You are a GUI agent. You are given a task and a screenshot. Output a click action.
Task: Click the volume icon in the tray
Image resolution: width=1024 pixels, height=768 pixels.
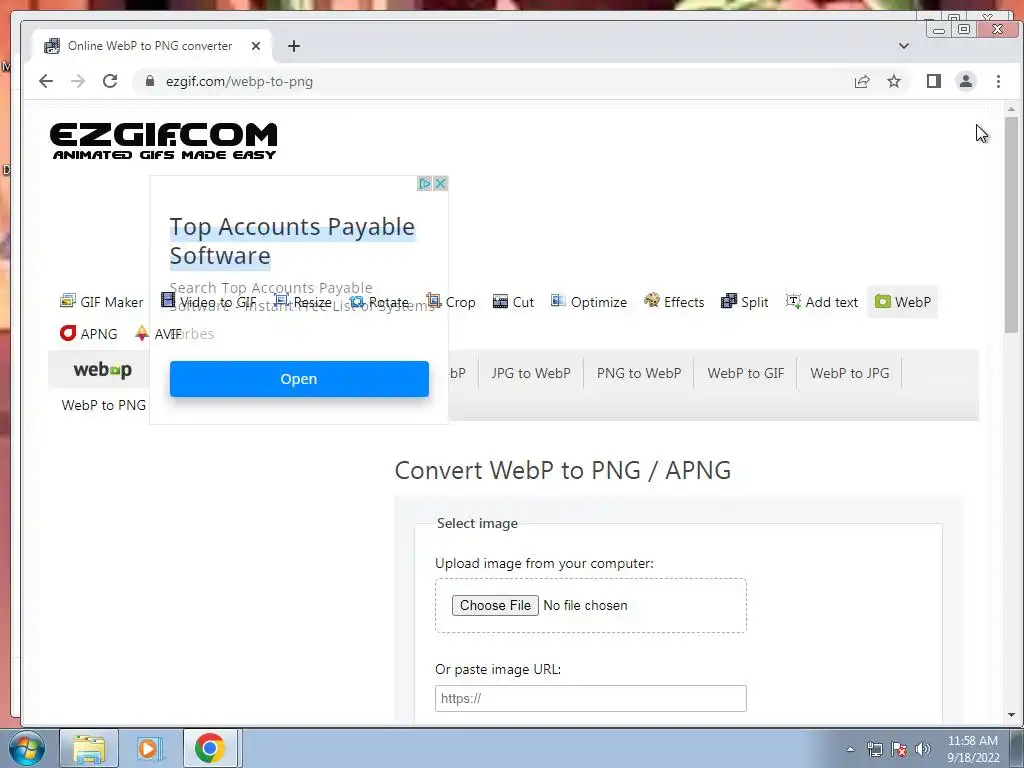pos(923,749)
